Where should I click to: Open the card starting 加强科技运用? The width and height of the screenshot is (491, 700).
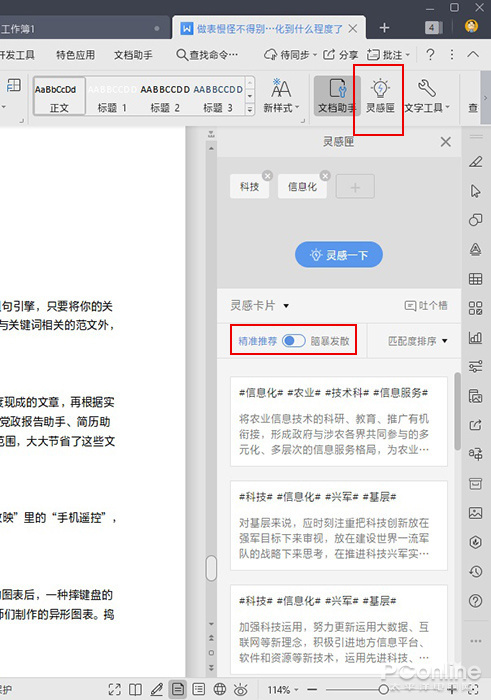[339, 629]
